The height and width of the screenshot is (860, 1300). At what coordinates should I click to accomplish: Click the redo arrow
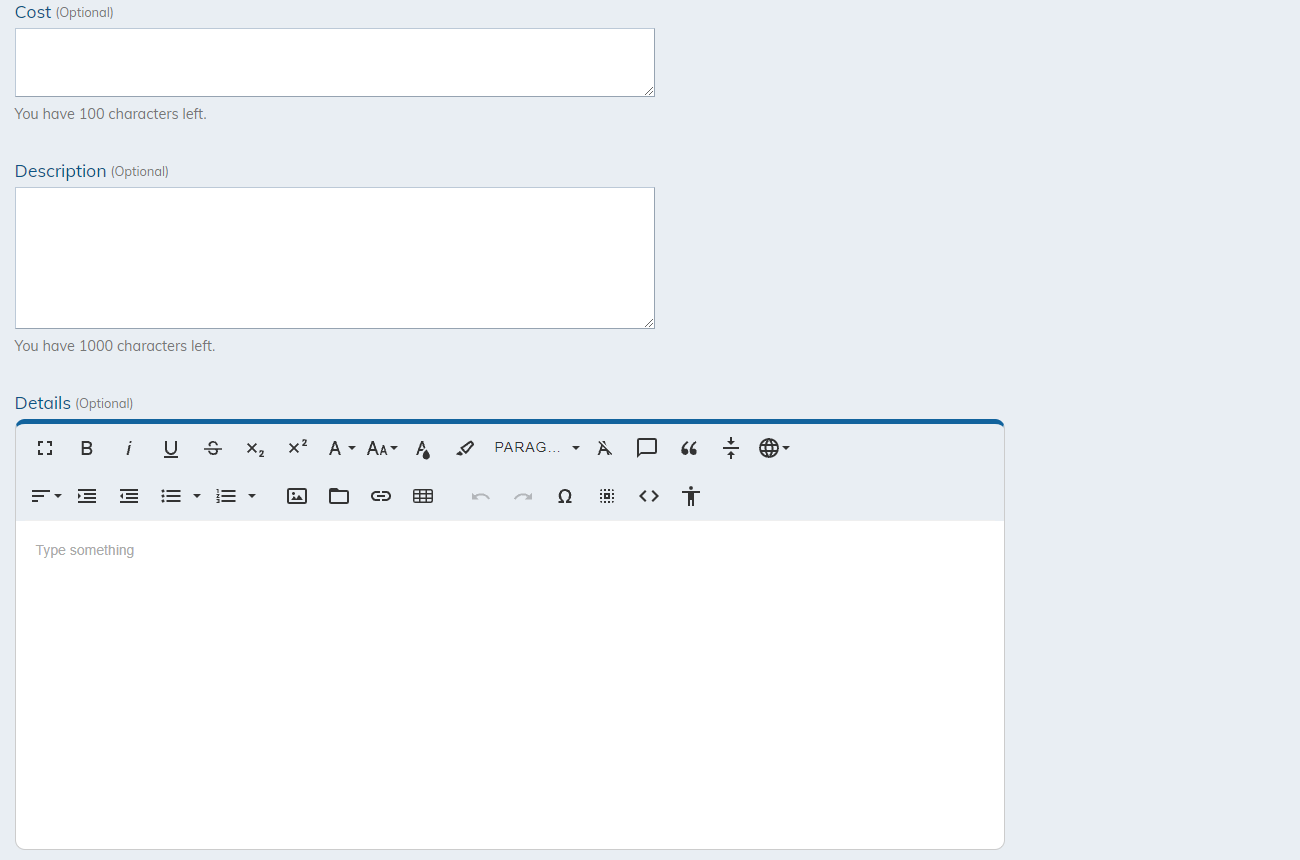[x=523, y=496]
